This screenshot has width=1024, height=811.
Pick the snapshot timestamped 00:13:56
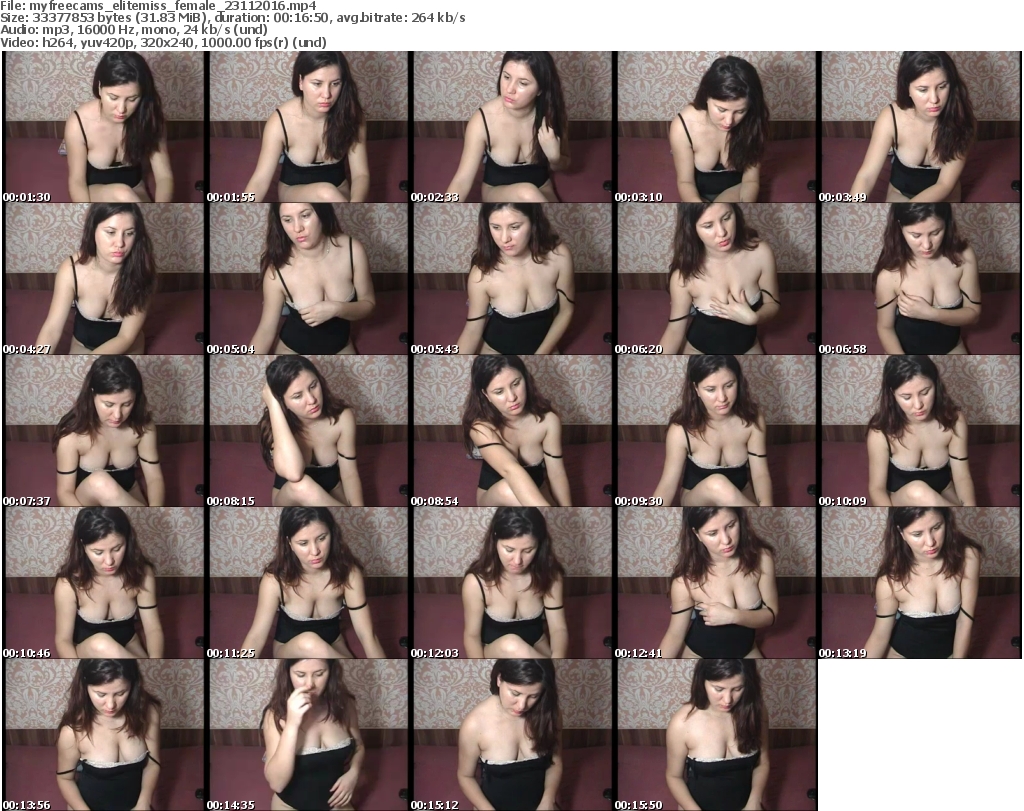pos(104,735)
